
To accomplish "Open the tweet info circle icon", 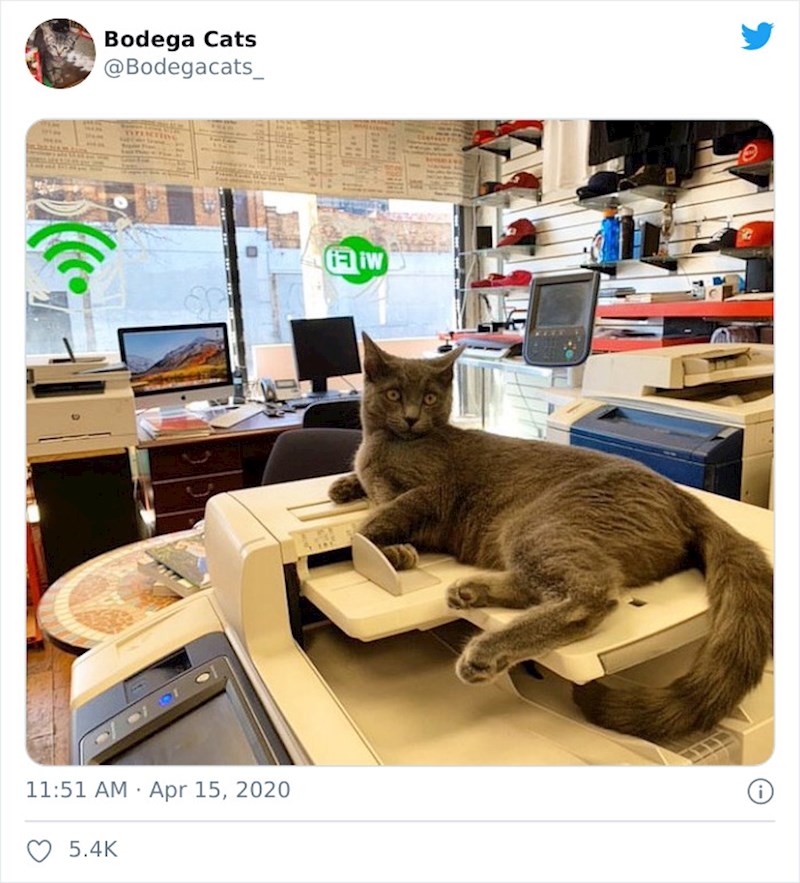I will pos(760,791).
